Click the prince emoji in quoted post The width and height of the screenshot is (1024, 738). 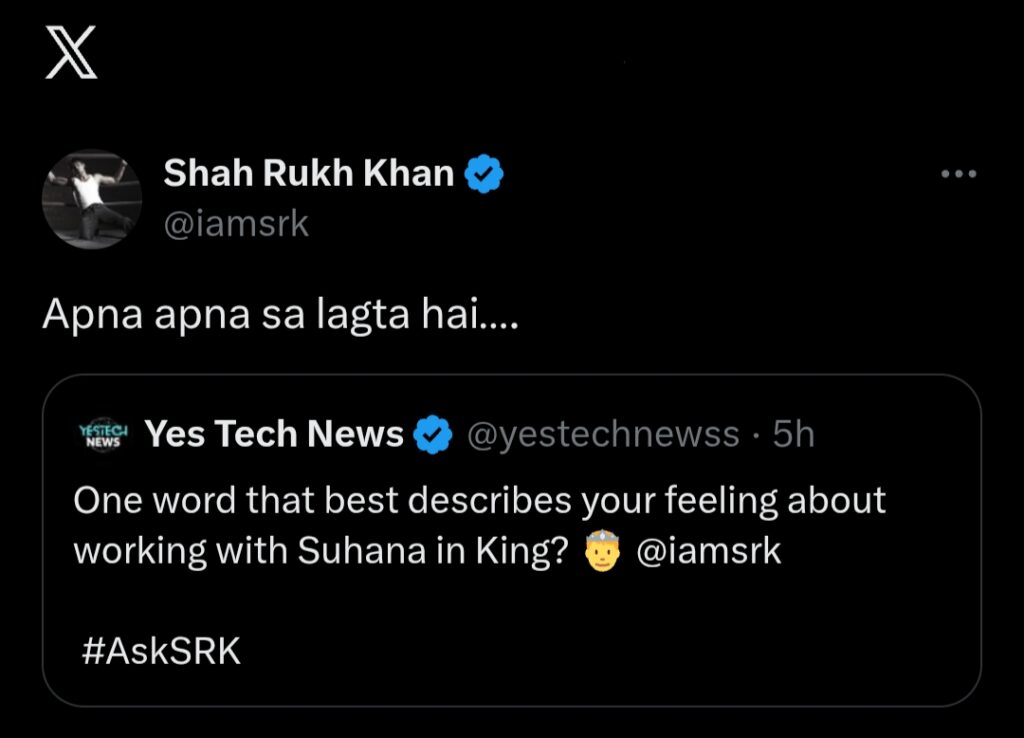pyautogui.click(x=604, y=551)
